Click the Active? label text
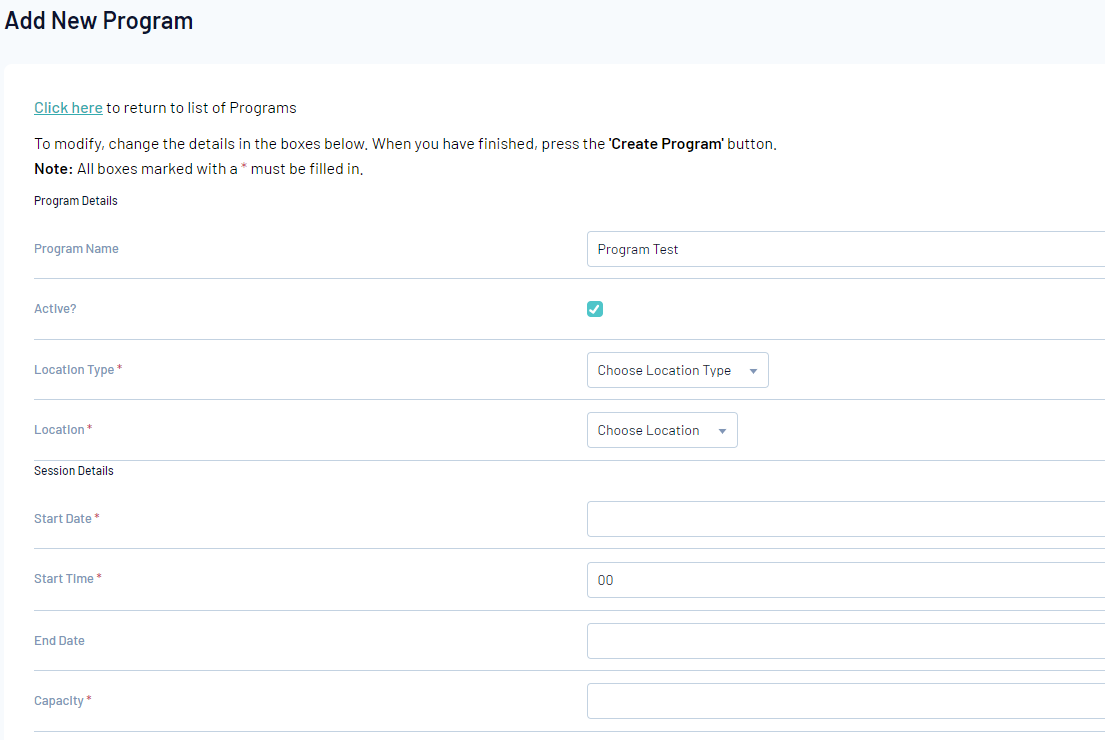Screen dimensions: 1105x740 [x=55, y=309]
